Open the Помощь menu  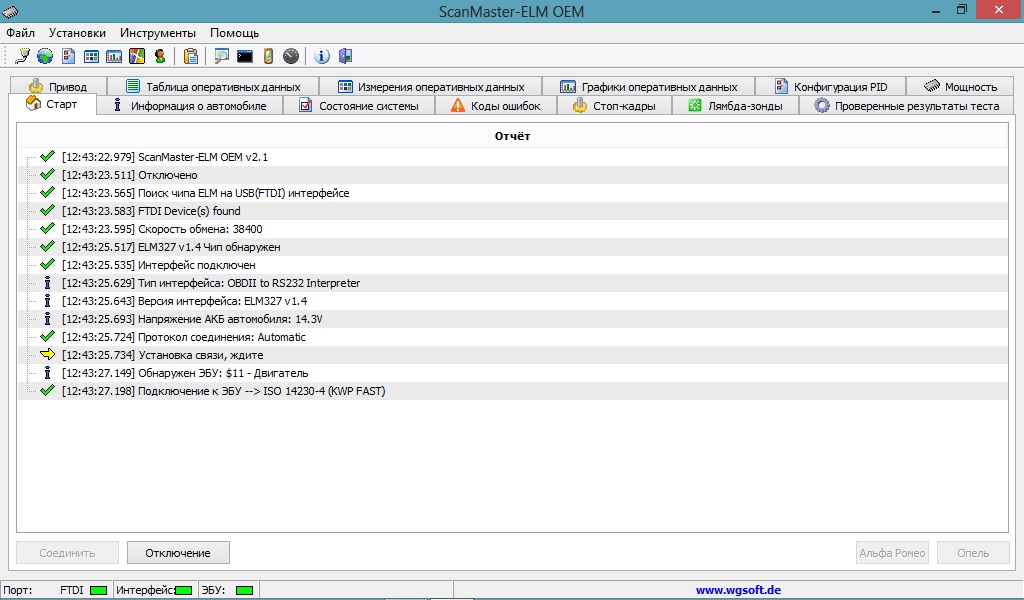(234, 33)
